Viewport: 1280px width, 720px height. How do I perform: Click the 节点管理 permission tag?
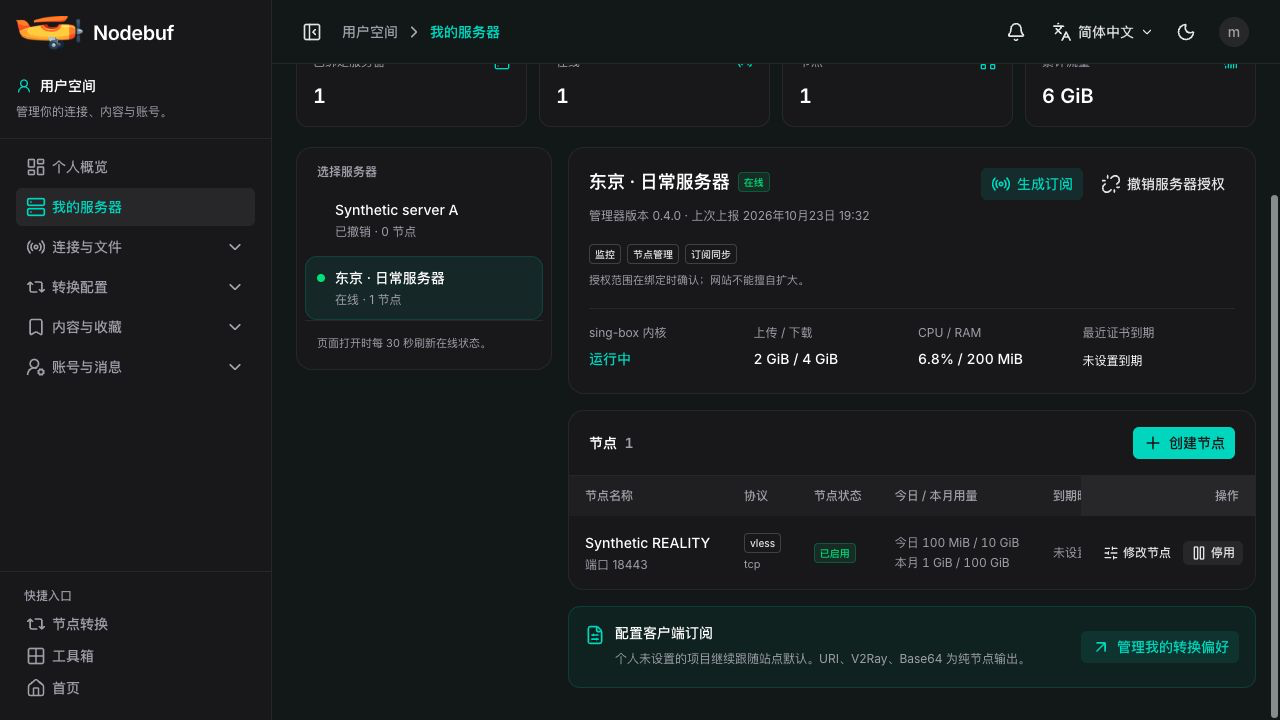point(652,254)
